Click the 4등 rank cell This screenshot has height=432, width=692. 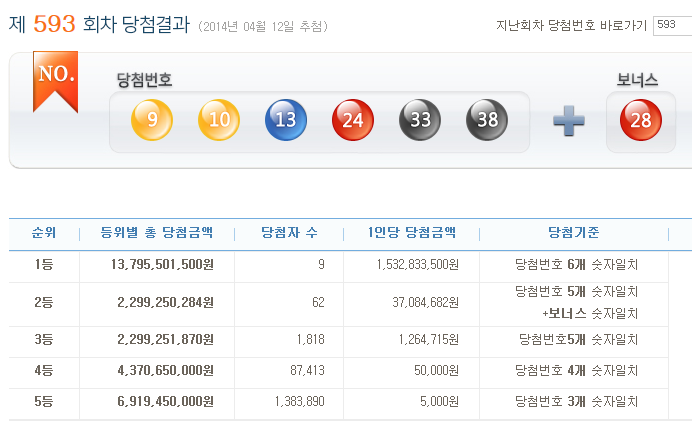pyautogui.click(x=44, y=370)
